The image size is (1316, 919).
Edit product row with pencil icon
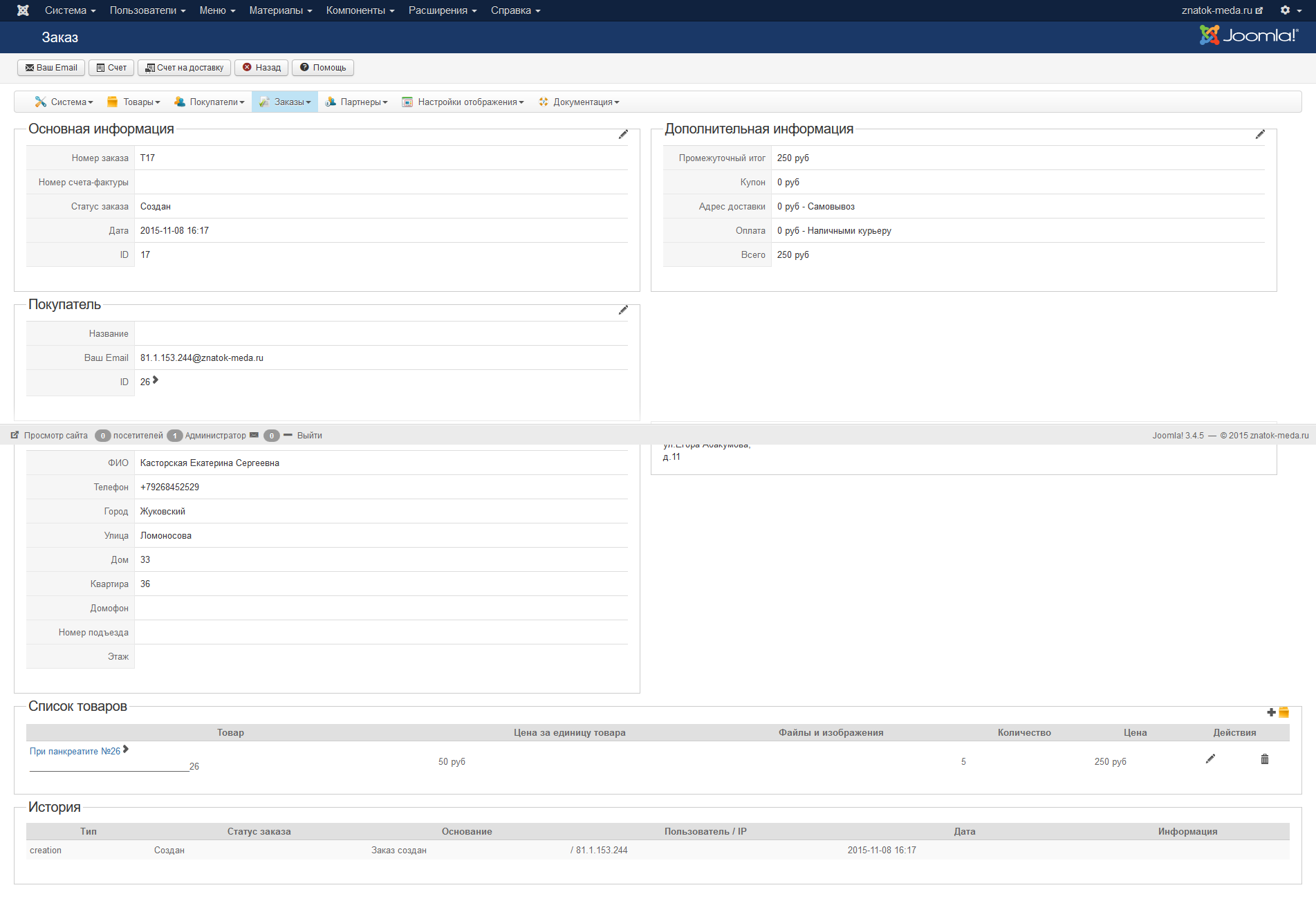tap(1210, 759)
